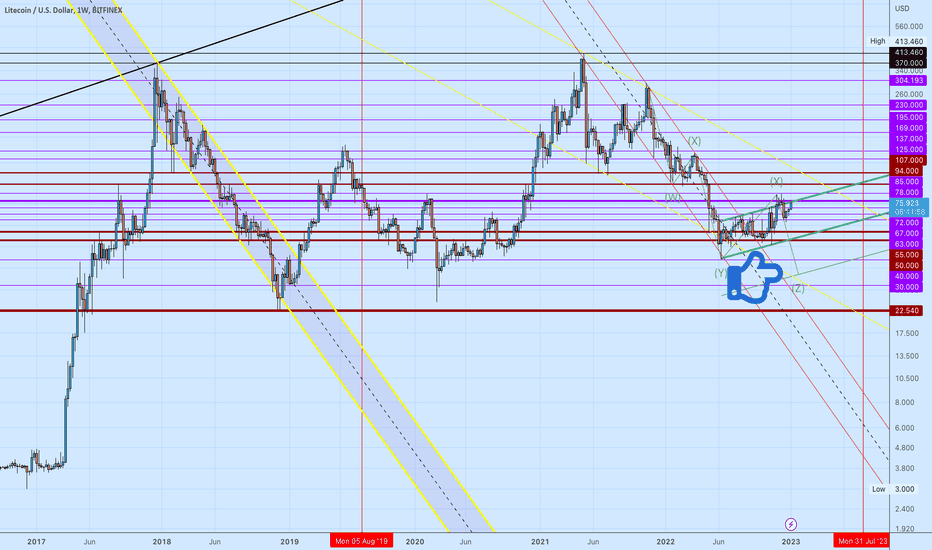Click the 560.000 axis value
Screen dimensions: 932x550
coord(908,27)
